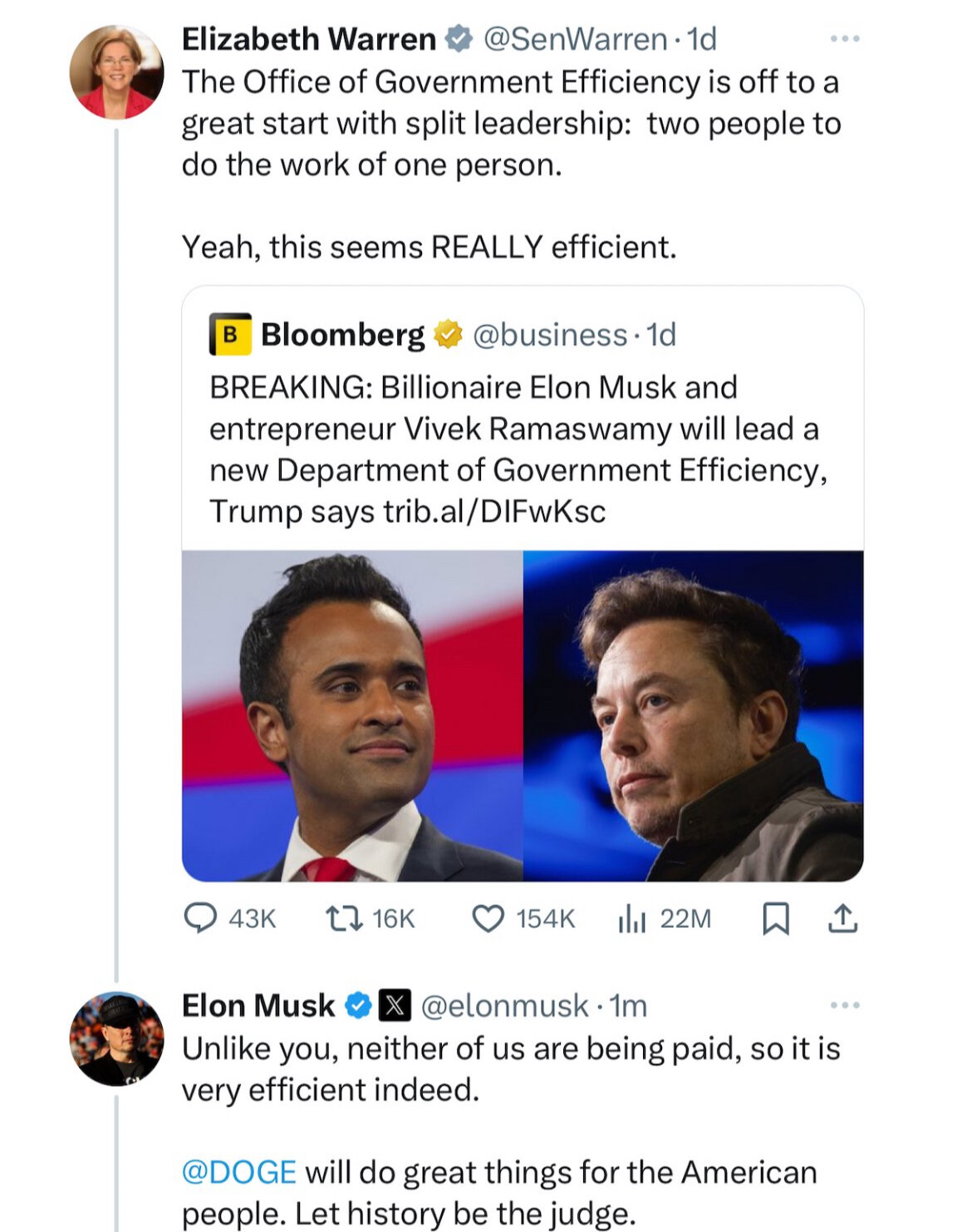Like the tweet using heart icon

pos(488,919)
